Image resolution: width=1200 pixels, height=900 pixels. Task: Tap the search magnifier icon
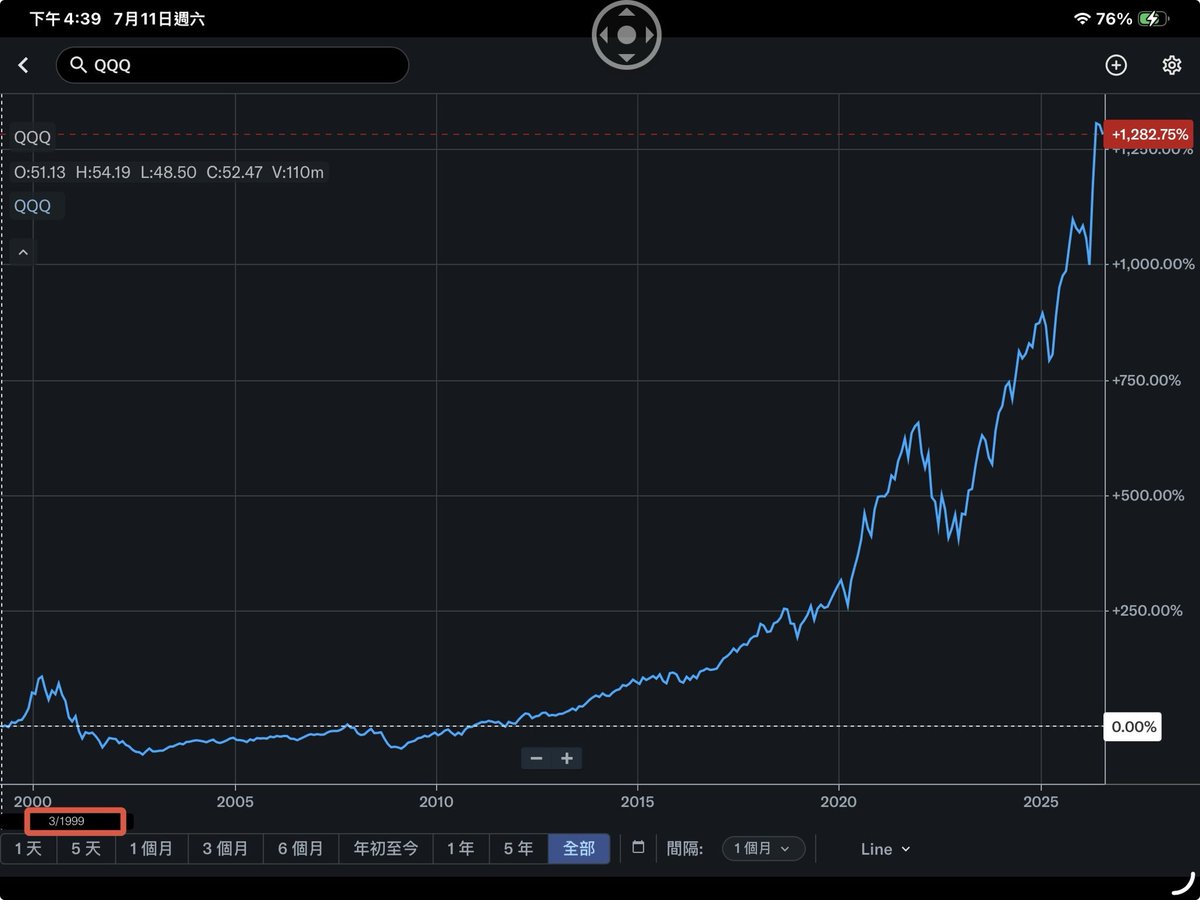tap(78, 65)
